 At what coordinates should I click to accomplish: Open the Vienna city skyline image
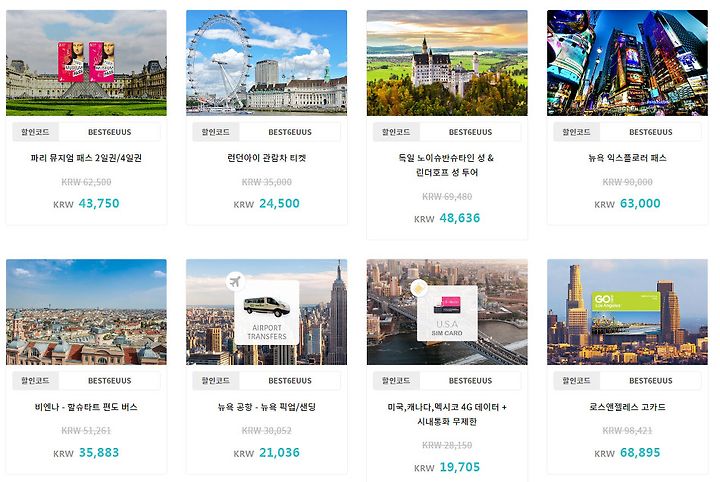[86, 312]
